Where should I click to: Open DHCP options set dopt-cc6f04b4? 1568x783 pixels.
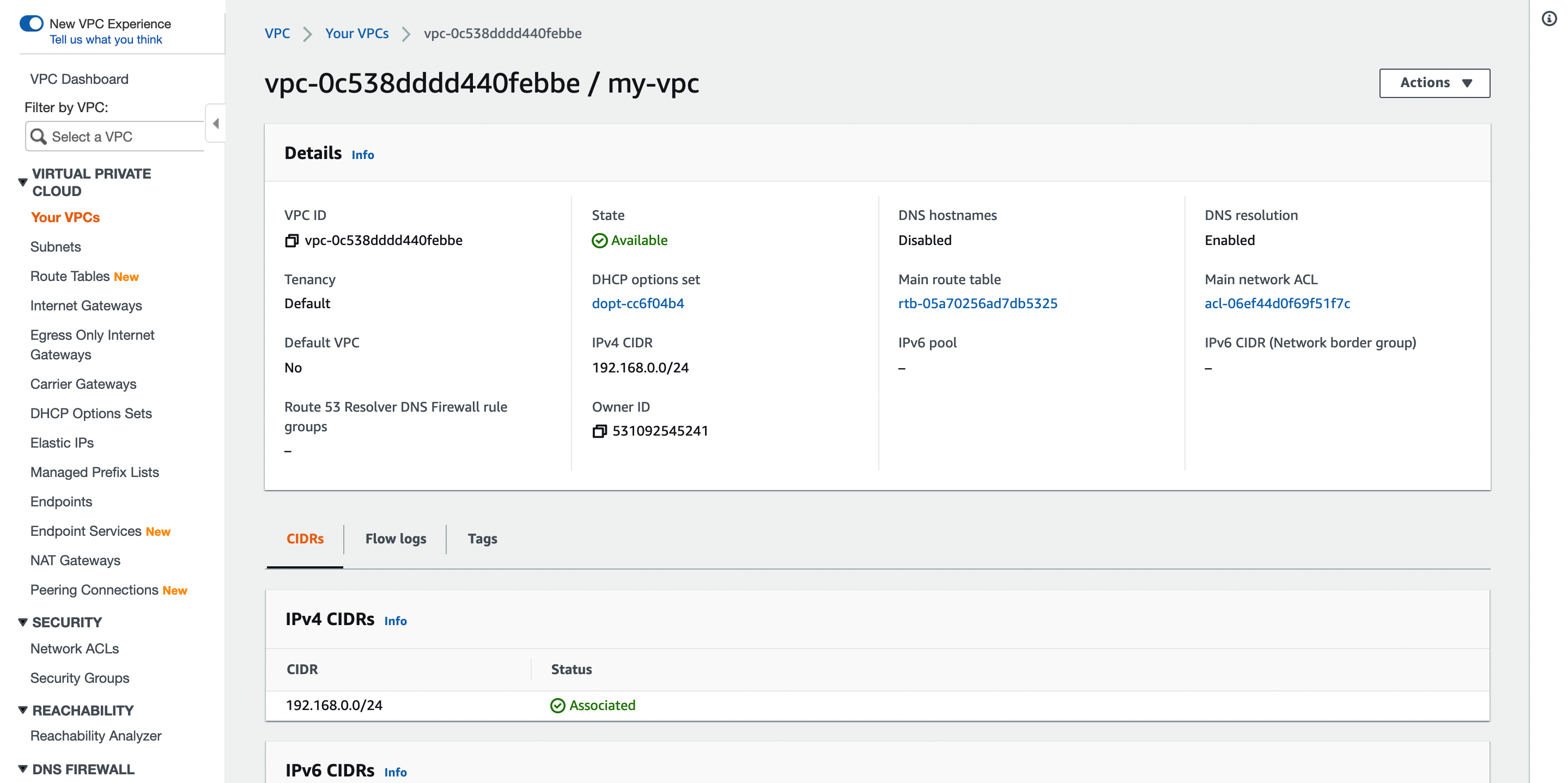tap(637, 303)
